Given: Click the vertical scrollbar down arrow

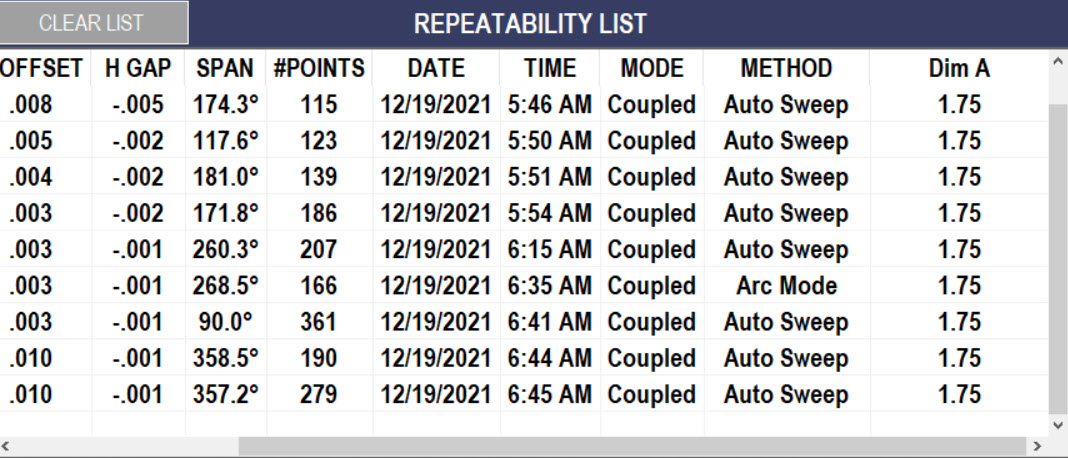Looking at the screenshot, I should tap(1058, 426).
